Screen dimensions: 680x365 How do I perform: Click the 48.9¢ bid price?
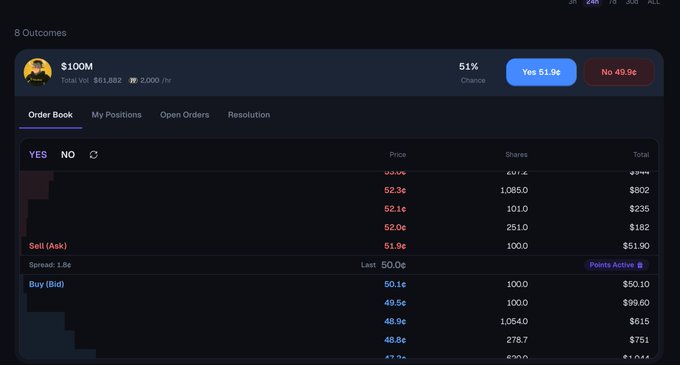(395, 322)
